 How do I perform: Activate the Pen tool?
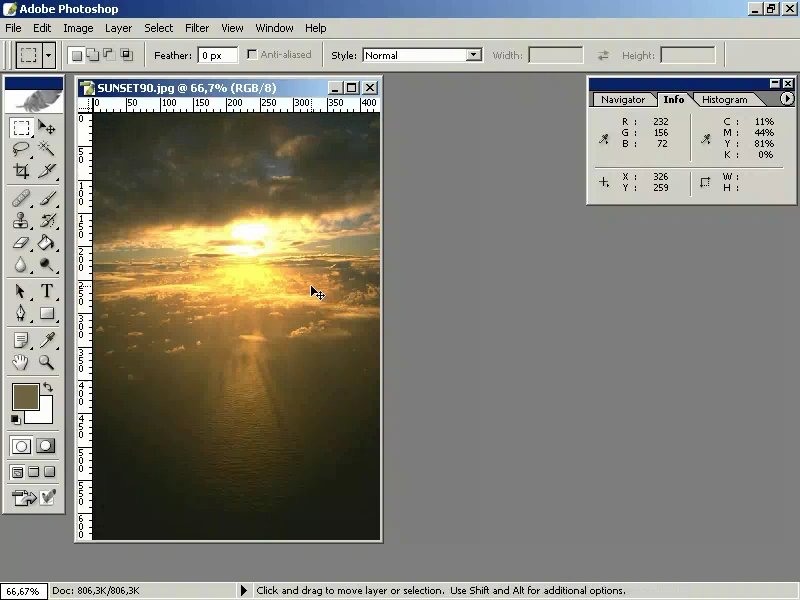pos(21,313)
